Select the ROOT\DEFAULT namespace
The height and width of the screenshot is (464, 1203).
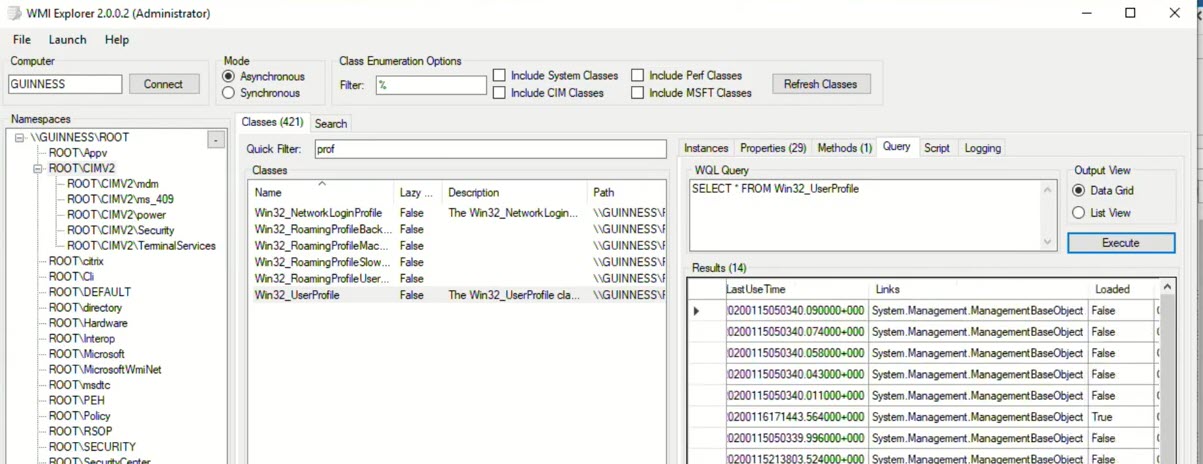90,292
